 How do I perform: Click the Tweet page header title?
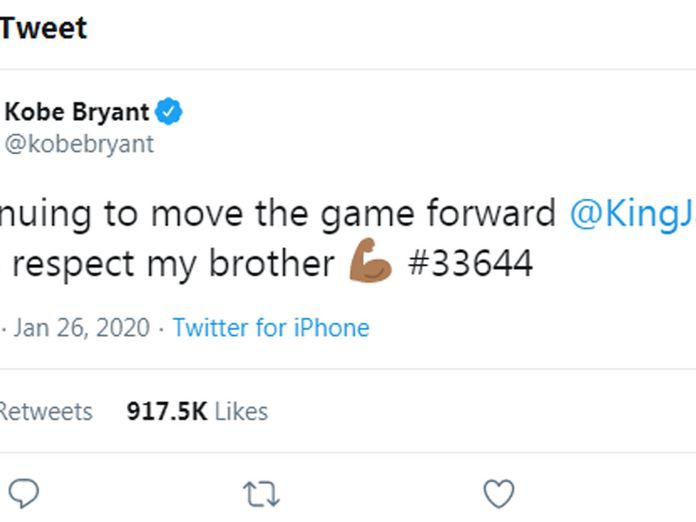tap(43, 28)
